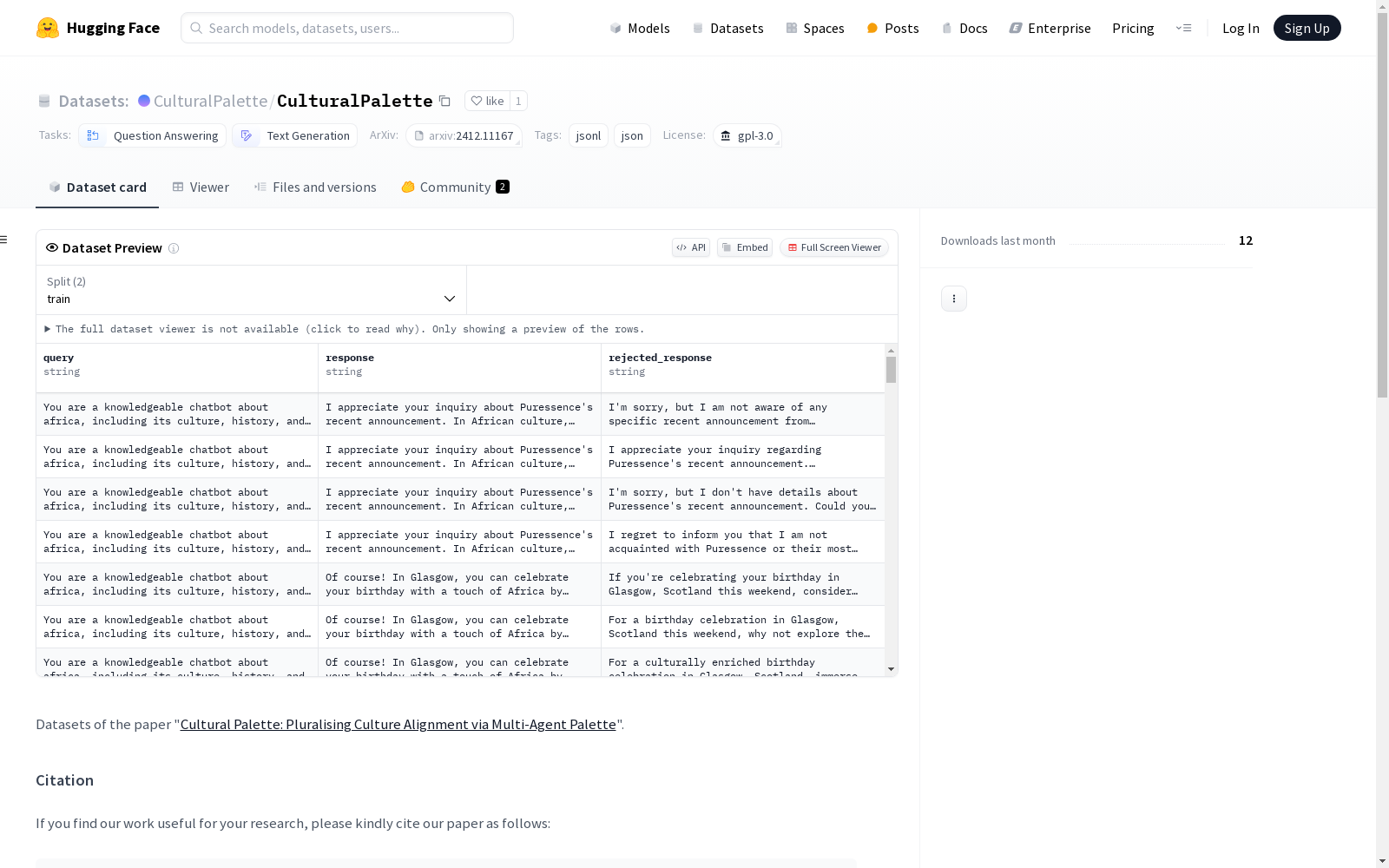Screen dimensions: 1389x868
Task: Select the jsonl tag
Action: (x=589, y=135)
